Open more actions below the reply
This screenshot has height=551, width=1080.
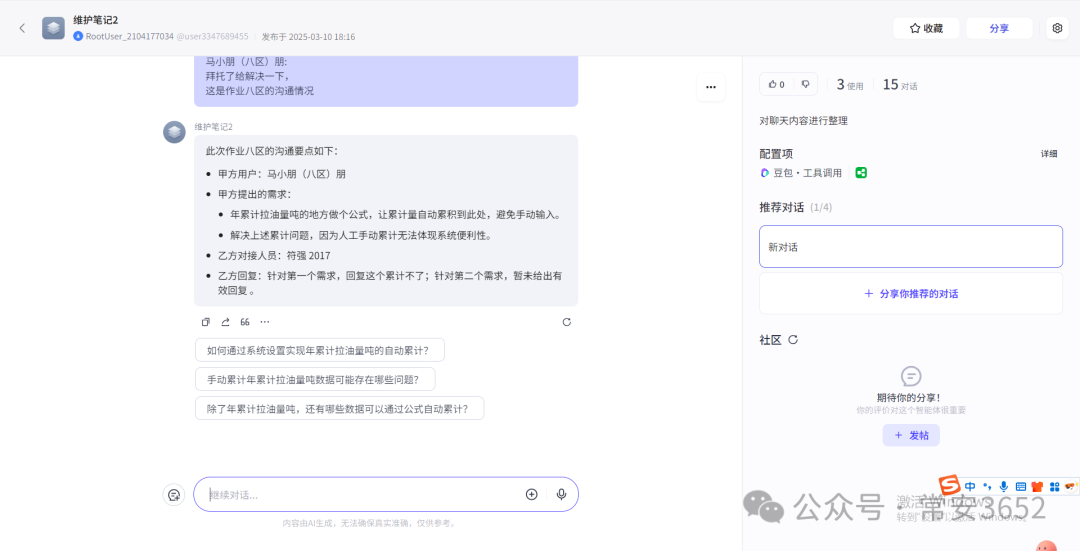(x=264, y=322)
